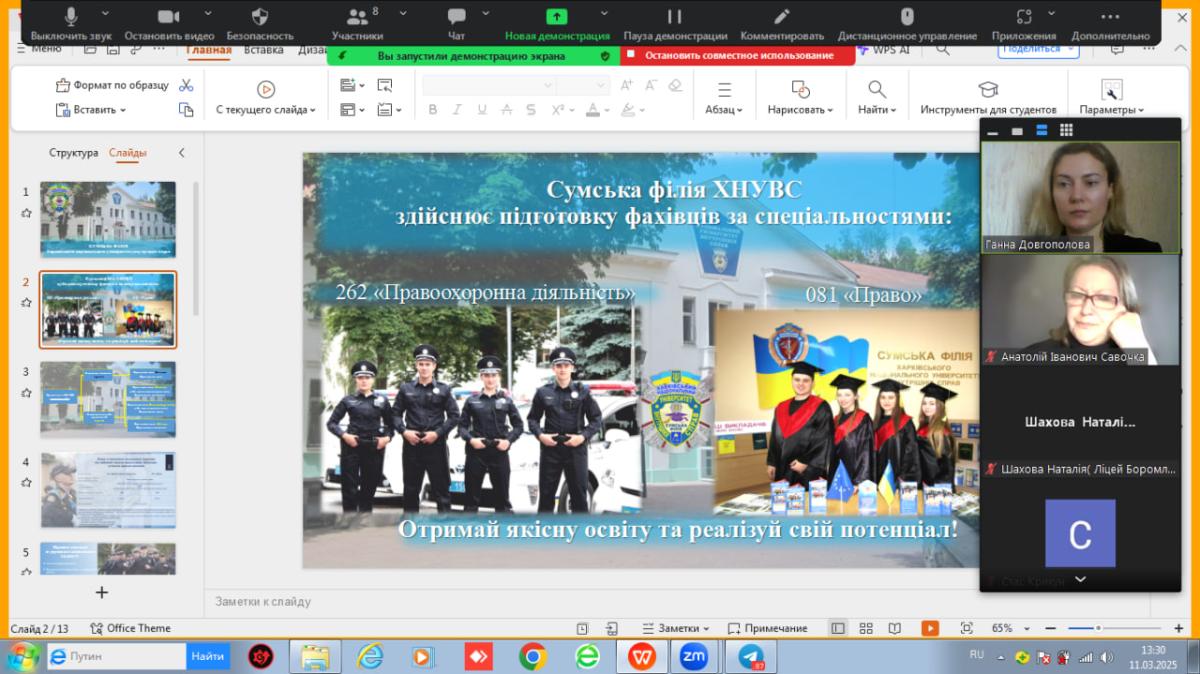Click the Telegram taskbar icon
This screenshot has width=1200, height=674.
(x=751, y=657)
